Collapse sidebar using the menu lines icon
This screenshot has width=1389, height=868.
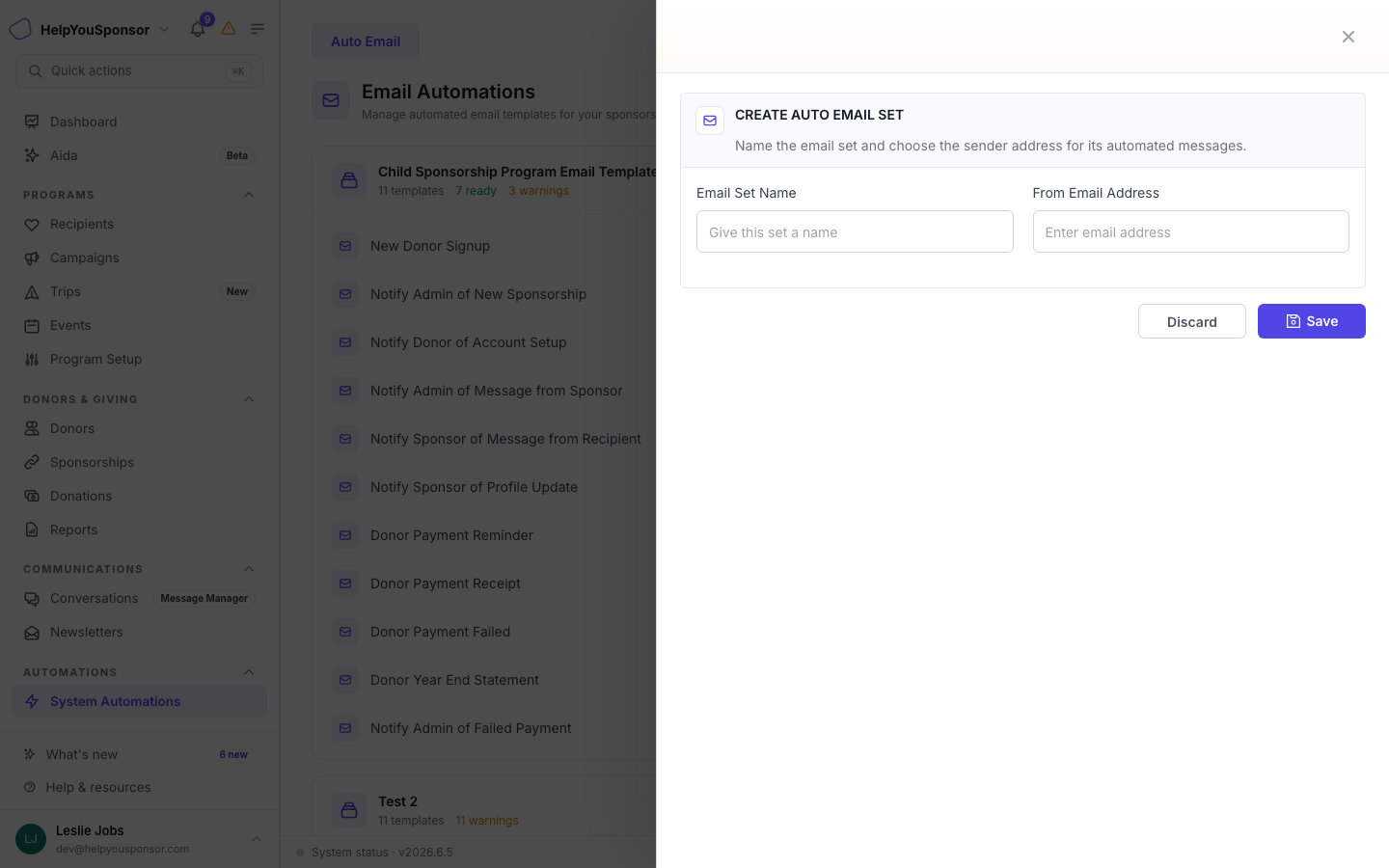(258, 29)
